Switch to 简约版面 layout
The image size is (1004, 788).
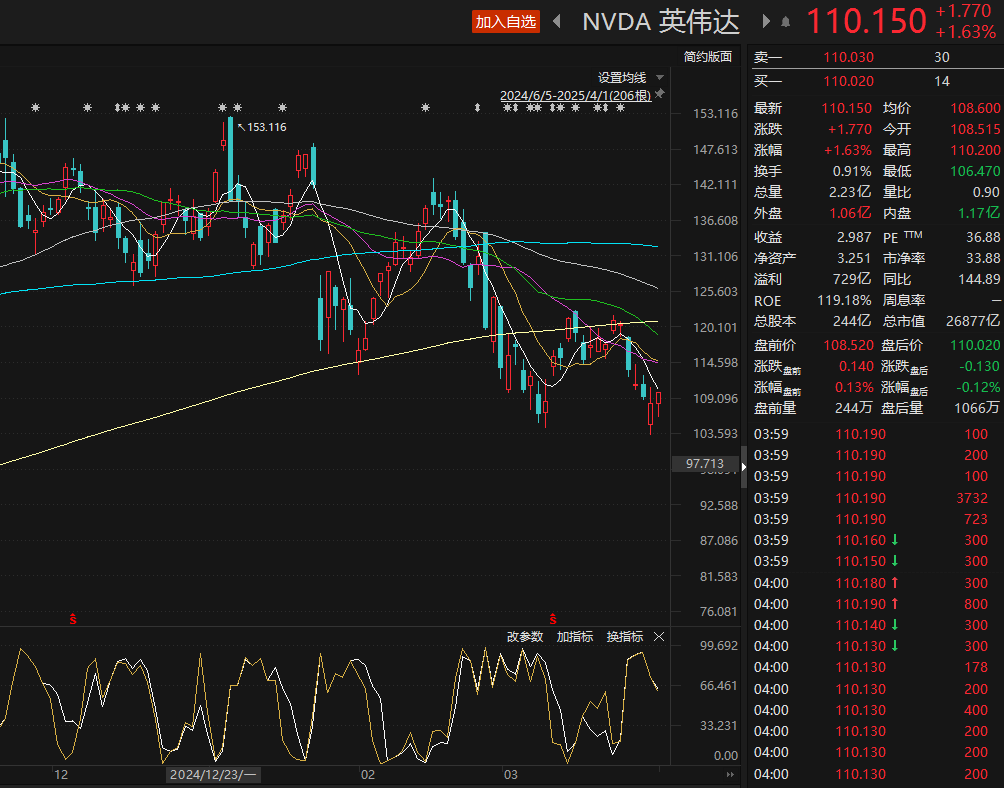(708, 57)
